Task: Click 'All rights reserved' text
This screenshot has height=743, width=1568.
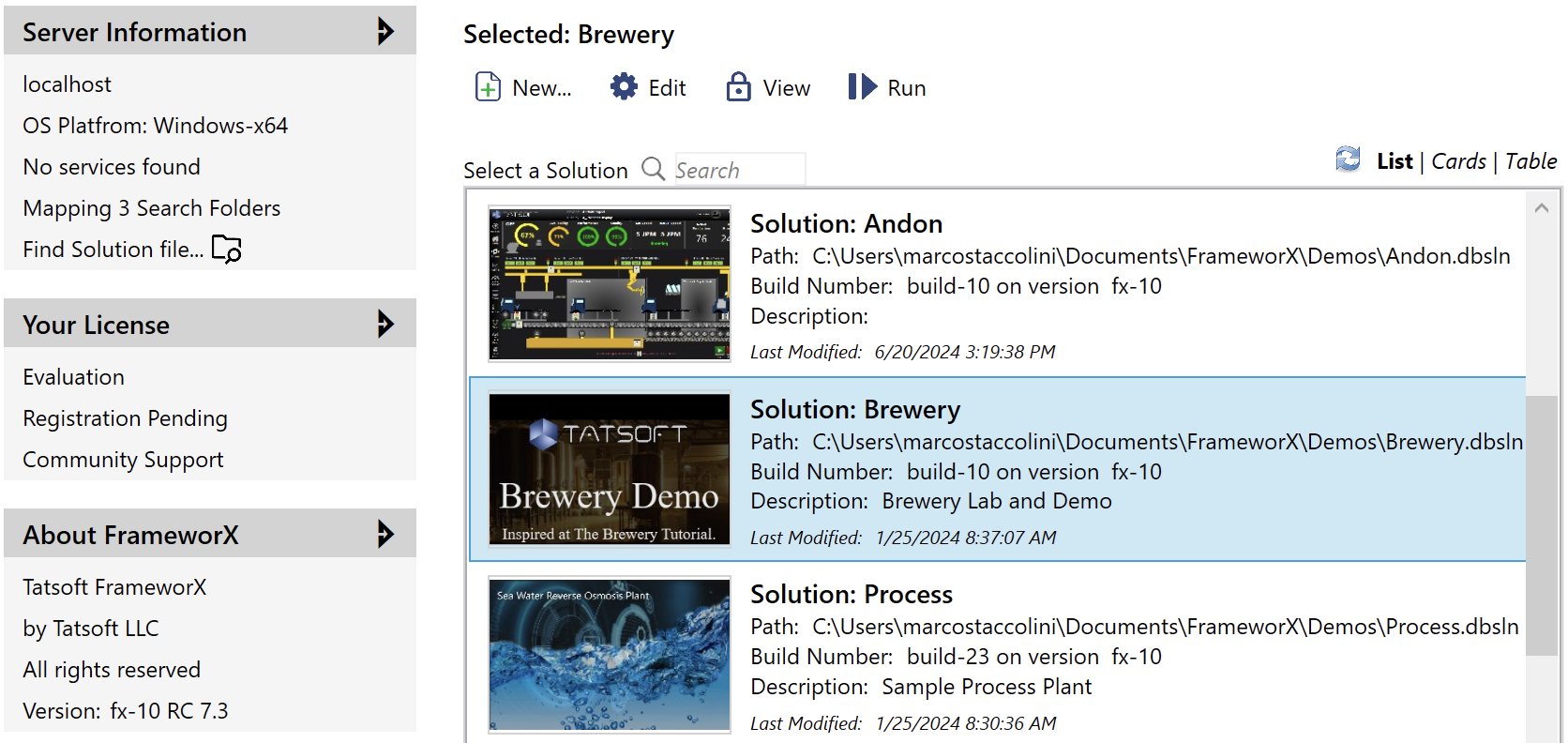Action: 112,670
